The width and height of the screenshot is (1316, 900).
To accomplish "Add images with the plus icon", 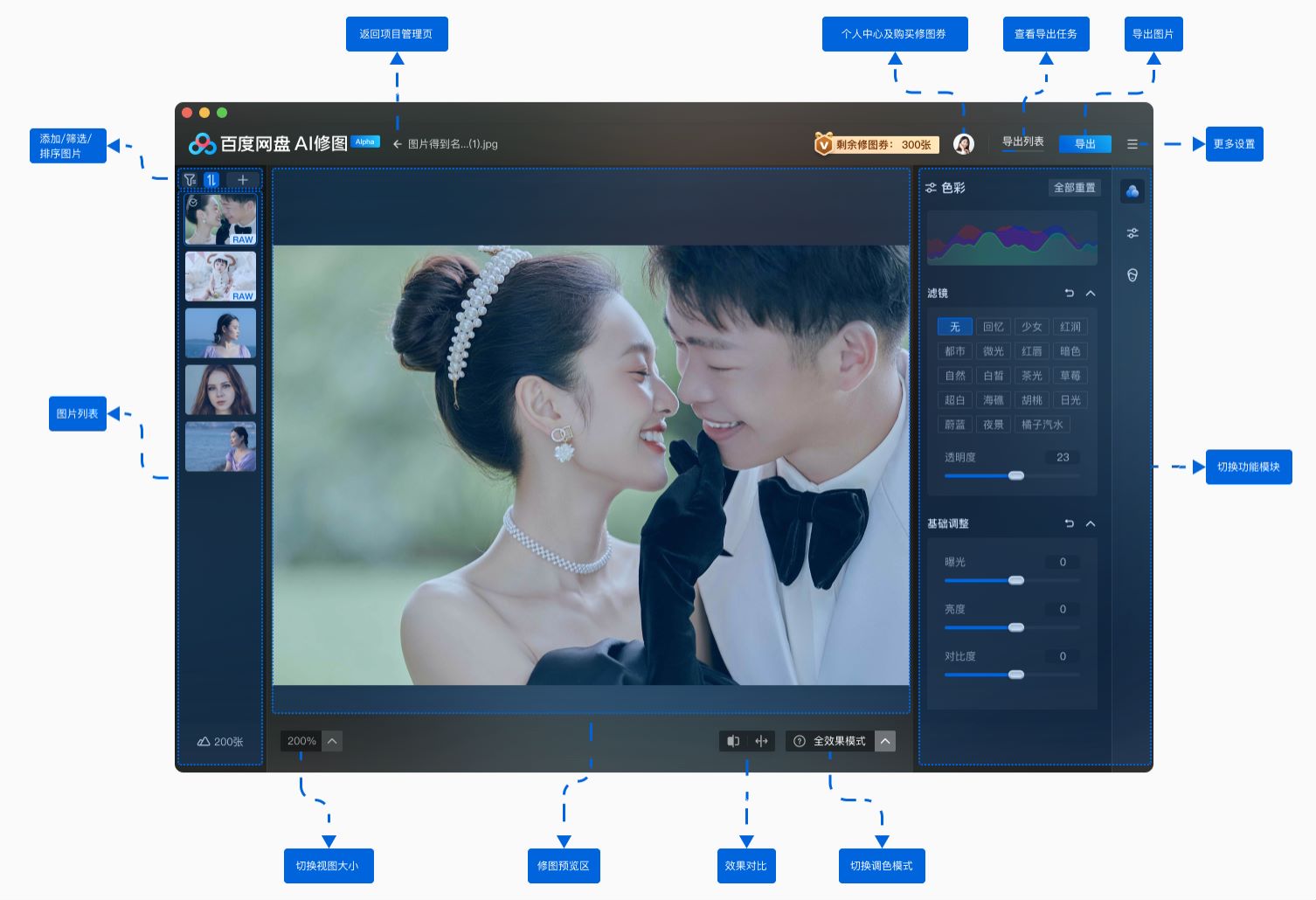I will 243,180.
